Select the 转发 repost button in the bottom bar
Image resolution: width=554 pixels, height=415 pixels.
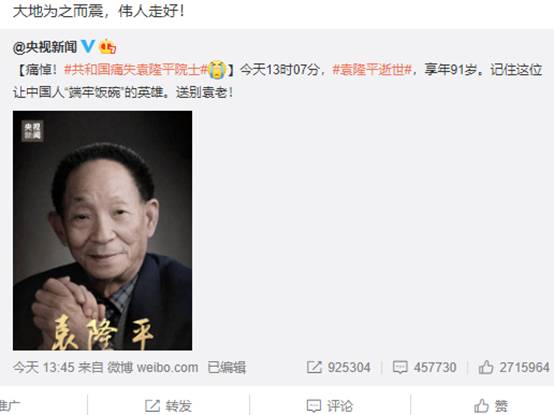tap(169, 406)
